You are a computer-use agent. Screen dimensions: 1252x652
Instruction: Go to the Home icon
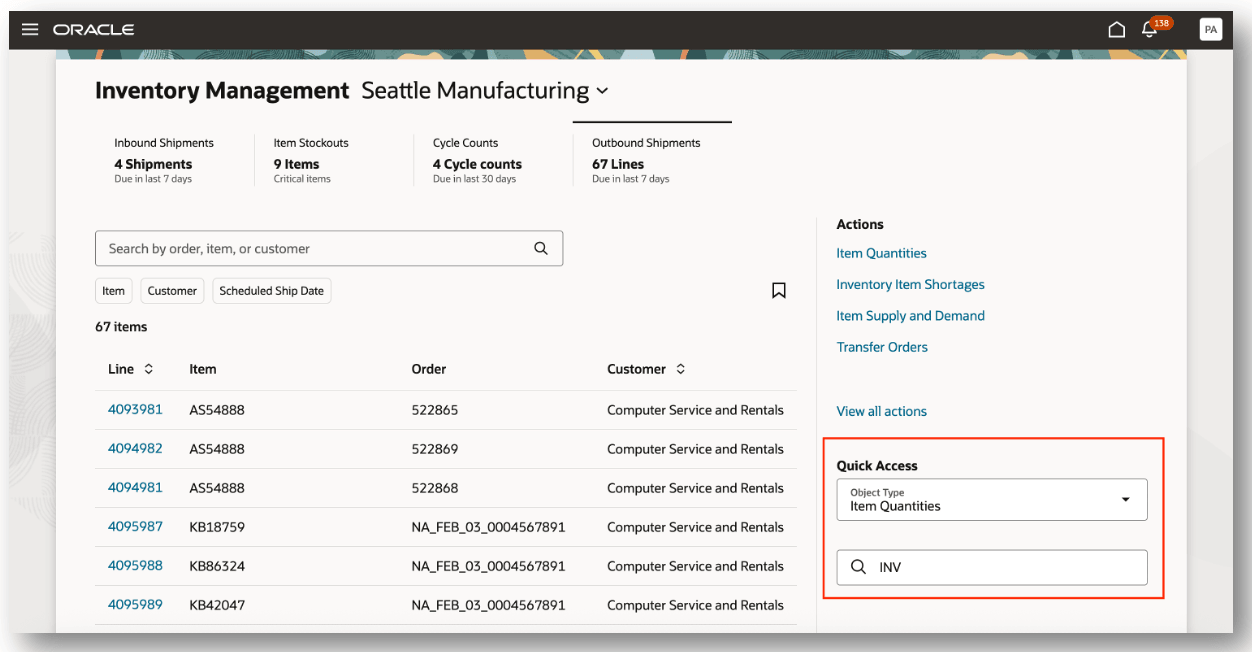pos(1117,30)
